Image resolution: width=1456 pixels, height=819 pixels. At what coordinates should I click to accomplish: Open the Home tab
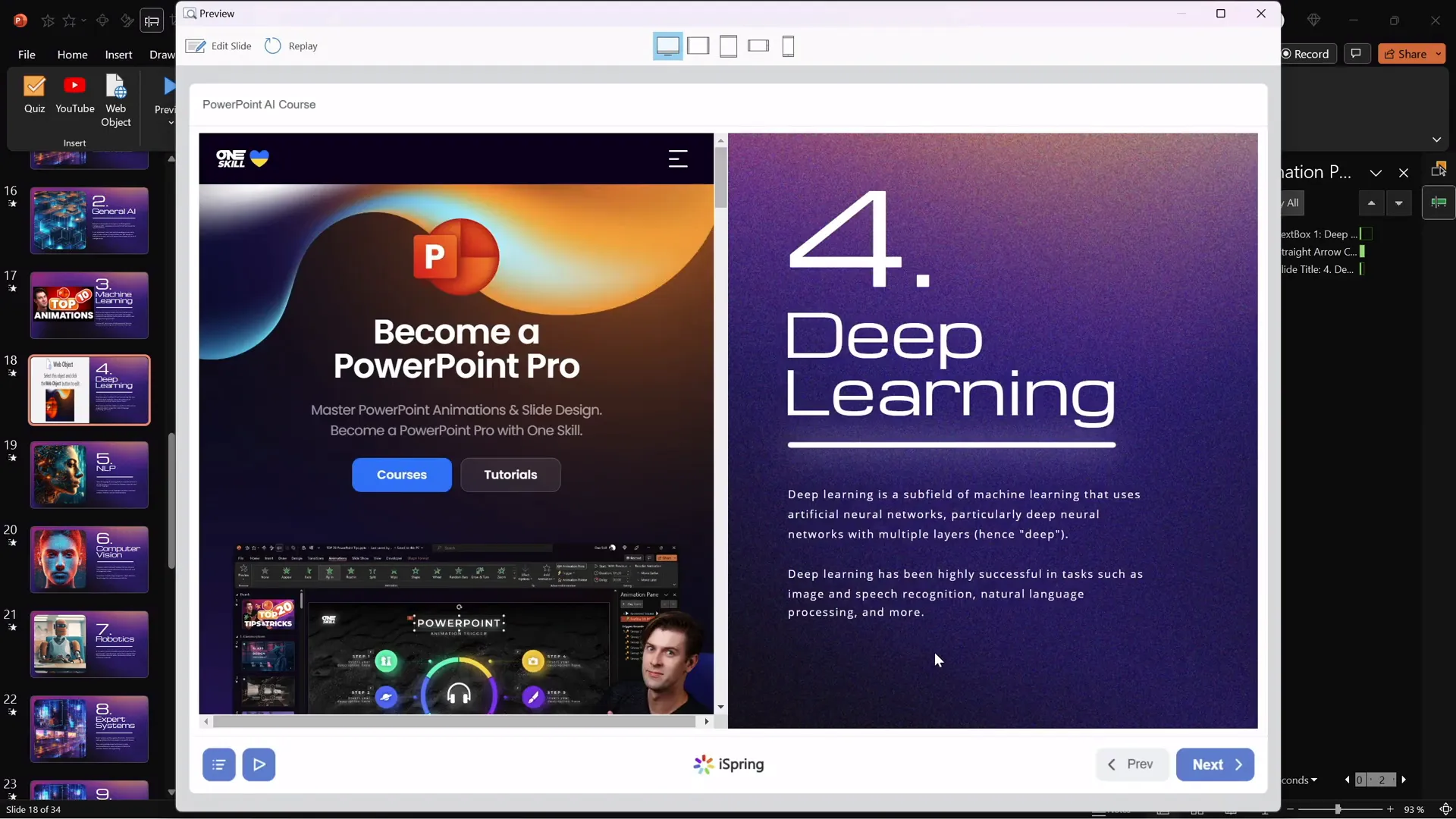tap(72, 55)
